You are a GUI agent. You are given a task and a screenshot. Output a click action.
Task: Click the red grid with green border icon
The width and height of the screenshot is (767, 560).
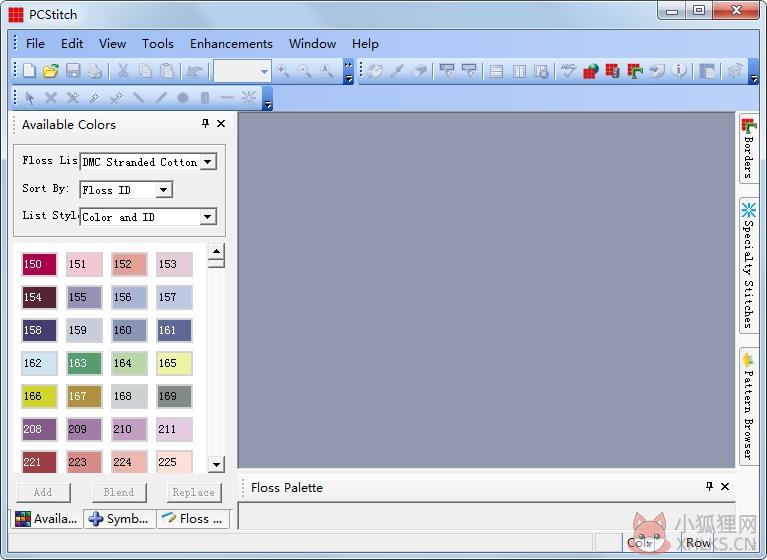coord(635,71)
